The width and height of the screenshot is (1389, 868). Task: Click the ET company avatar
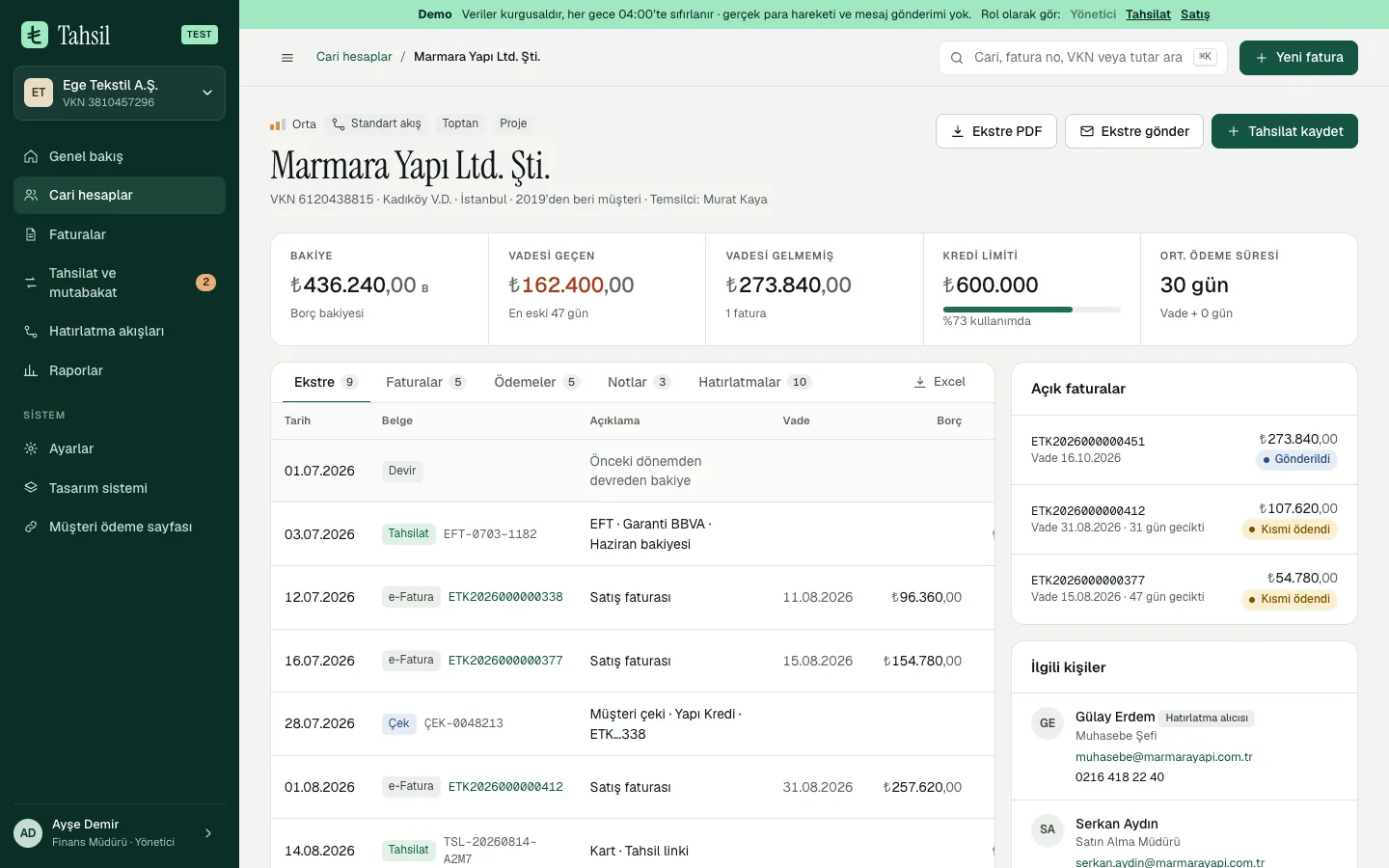coord(39,93)
